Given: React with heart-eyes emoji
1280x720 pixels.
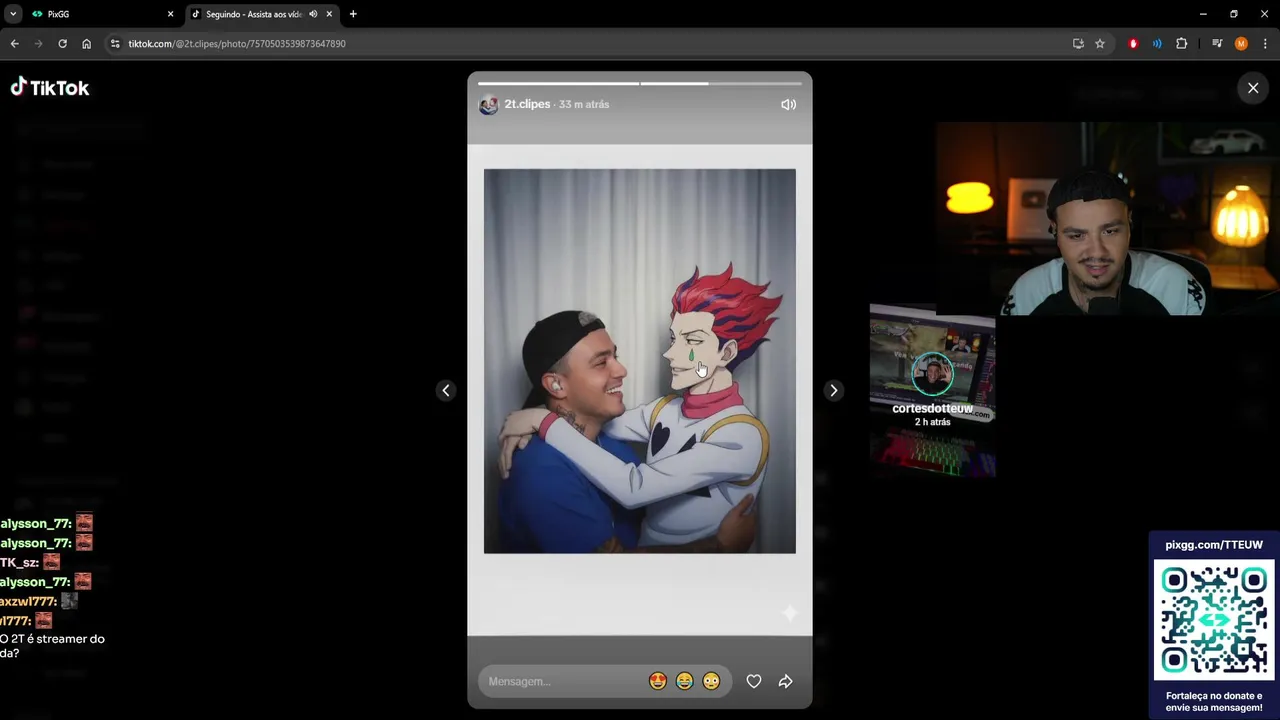Looking at the screenshot, I should tap(657, 681).
